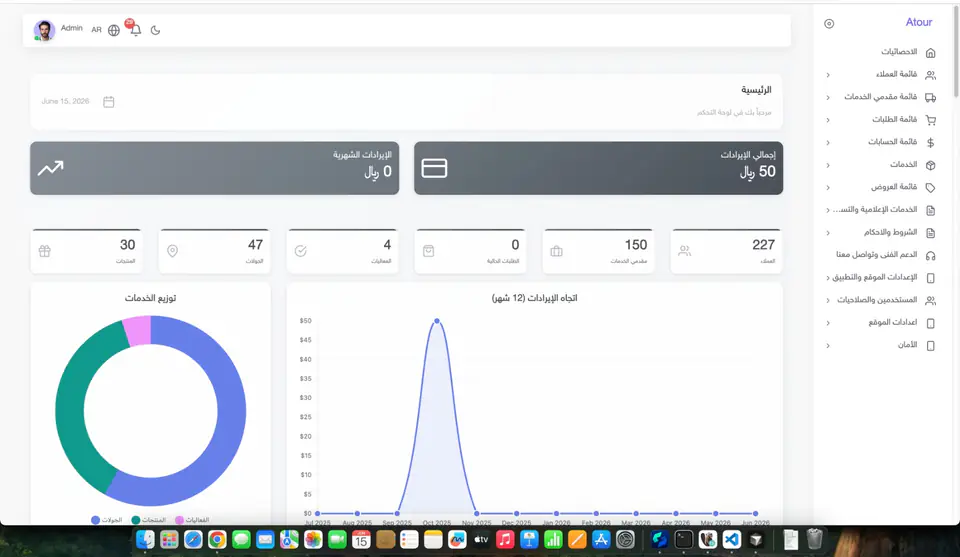Click the dollar icon beside قائمة الحسابات
This screenshot has height=557, width=960.
tap(930, 143)
